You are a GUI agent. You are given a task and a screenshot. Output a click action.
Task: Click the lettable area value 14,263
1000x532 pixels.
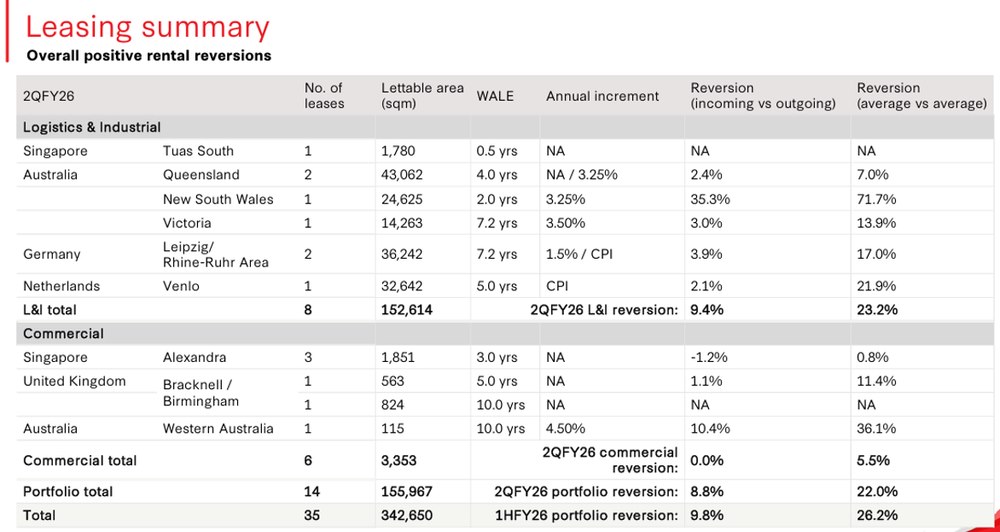[402, 223]
